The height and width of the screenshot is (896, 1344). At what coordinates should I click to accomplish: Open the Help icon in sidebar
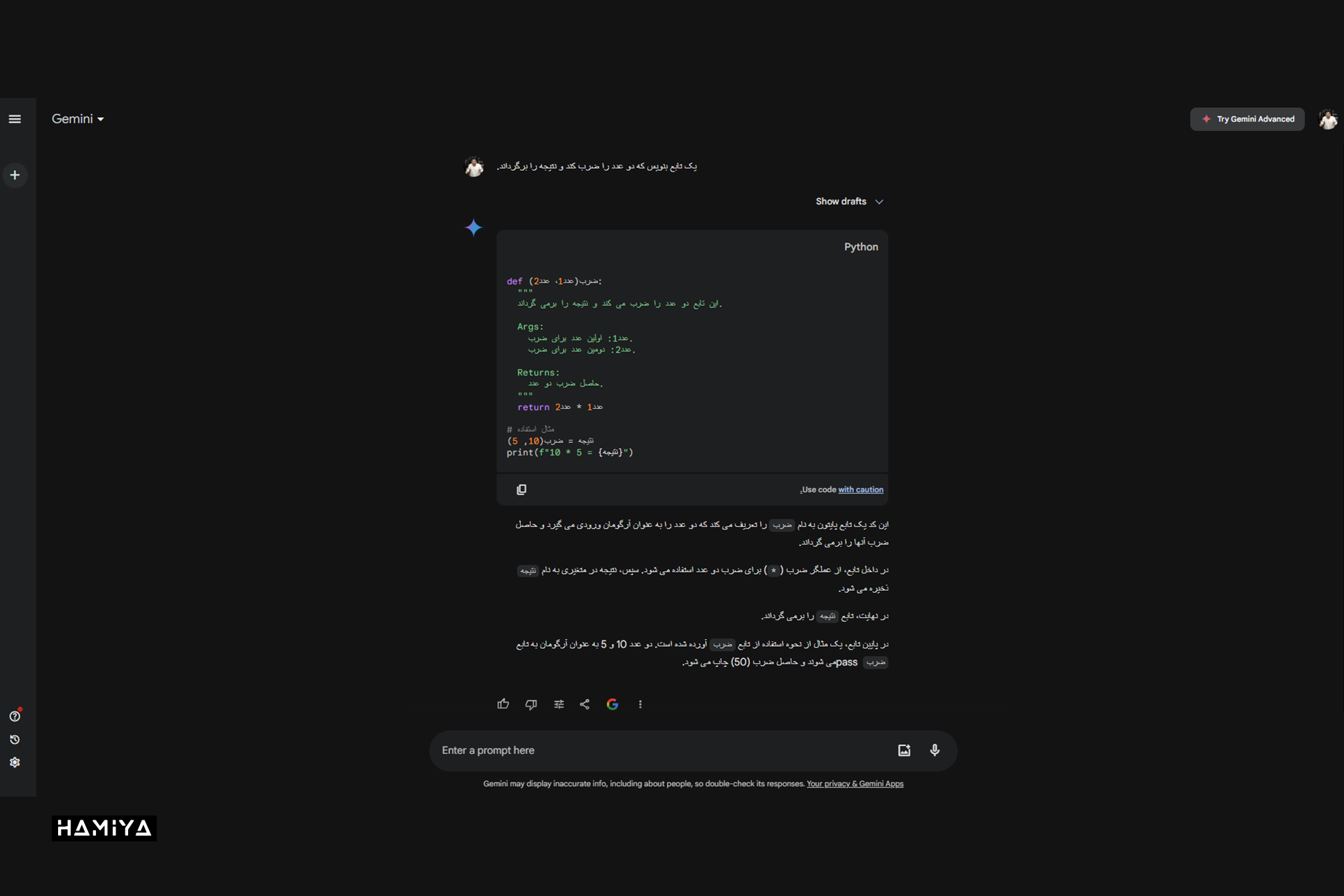coord(15,716)
